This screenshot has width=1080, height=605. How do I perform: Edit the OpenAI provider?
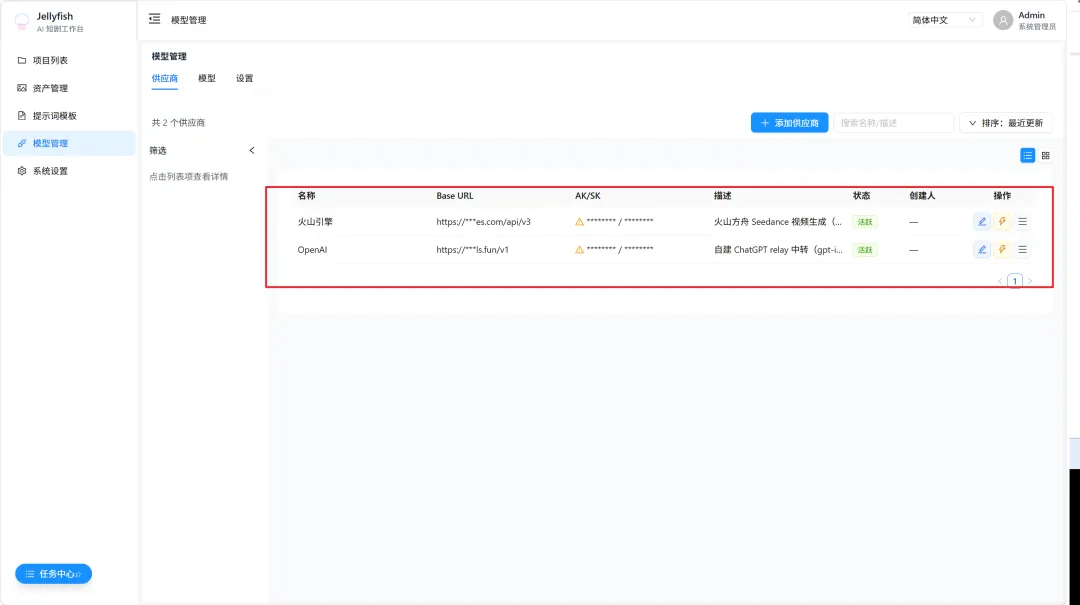click(x=982, y=249)
